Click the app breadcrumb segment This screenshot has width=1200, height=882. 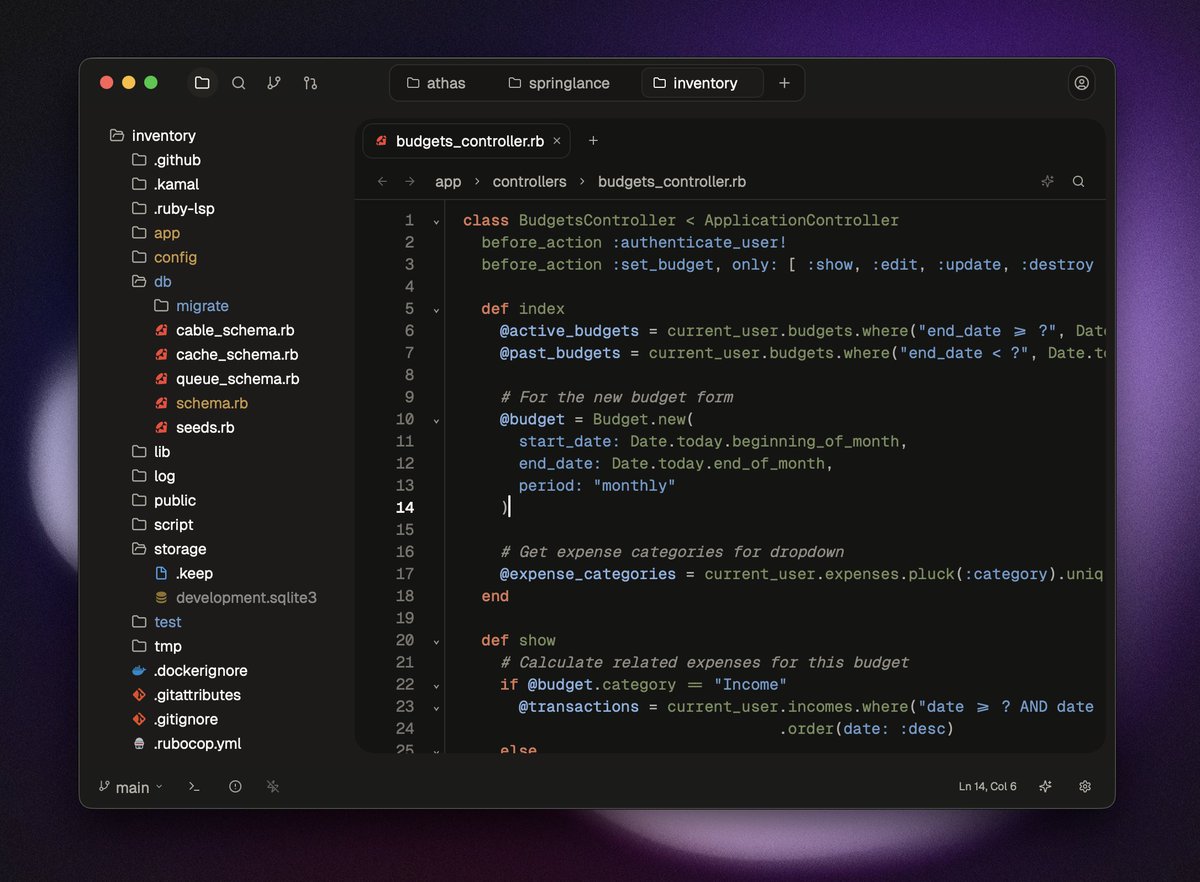[x=448, y=182]
